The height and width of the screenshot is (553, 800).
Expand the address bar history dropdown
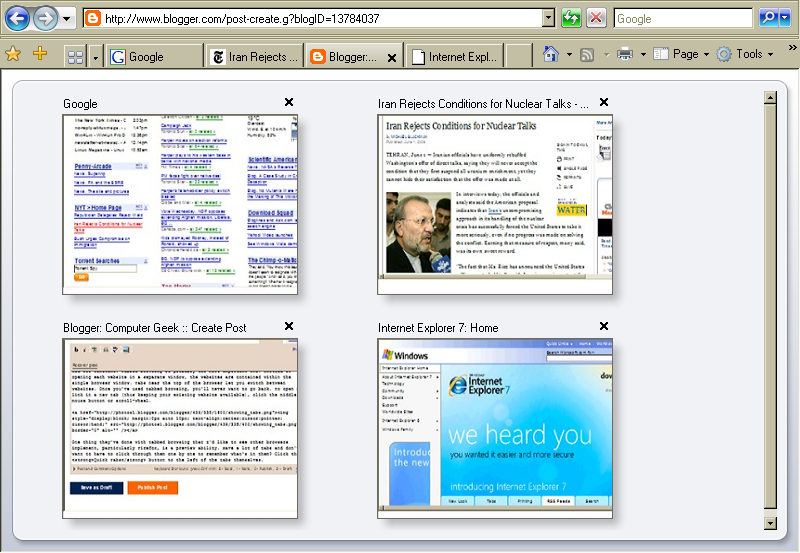tap(548, 19)
